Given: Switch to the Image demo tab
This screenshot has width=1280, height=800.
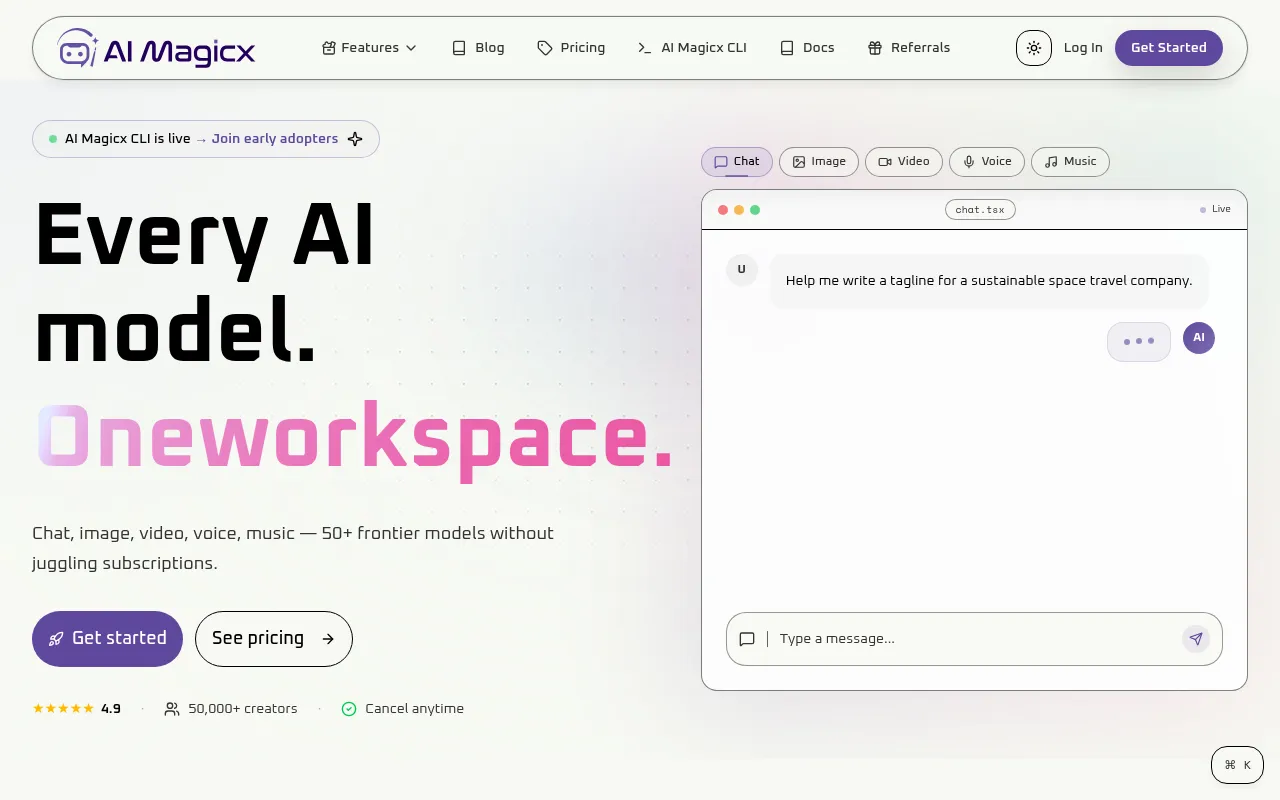Looking at the screenshot, I should point(819,162).
